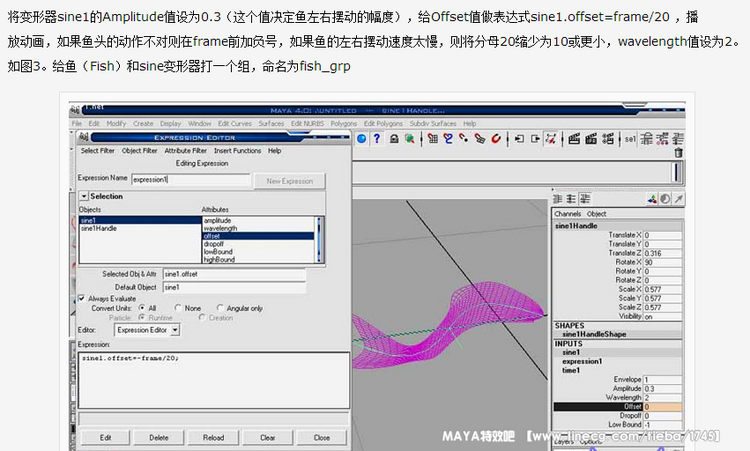Screen dimensions: 750x451
Task: Click the Attributes list scrollbar
Action: [319, 239]
